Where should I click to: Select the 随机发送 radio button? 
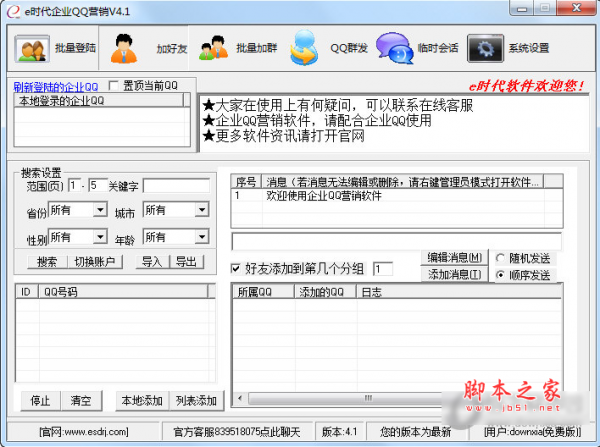(500, 258)
